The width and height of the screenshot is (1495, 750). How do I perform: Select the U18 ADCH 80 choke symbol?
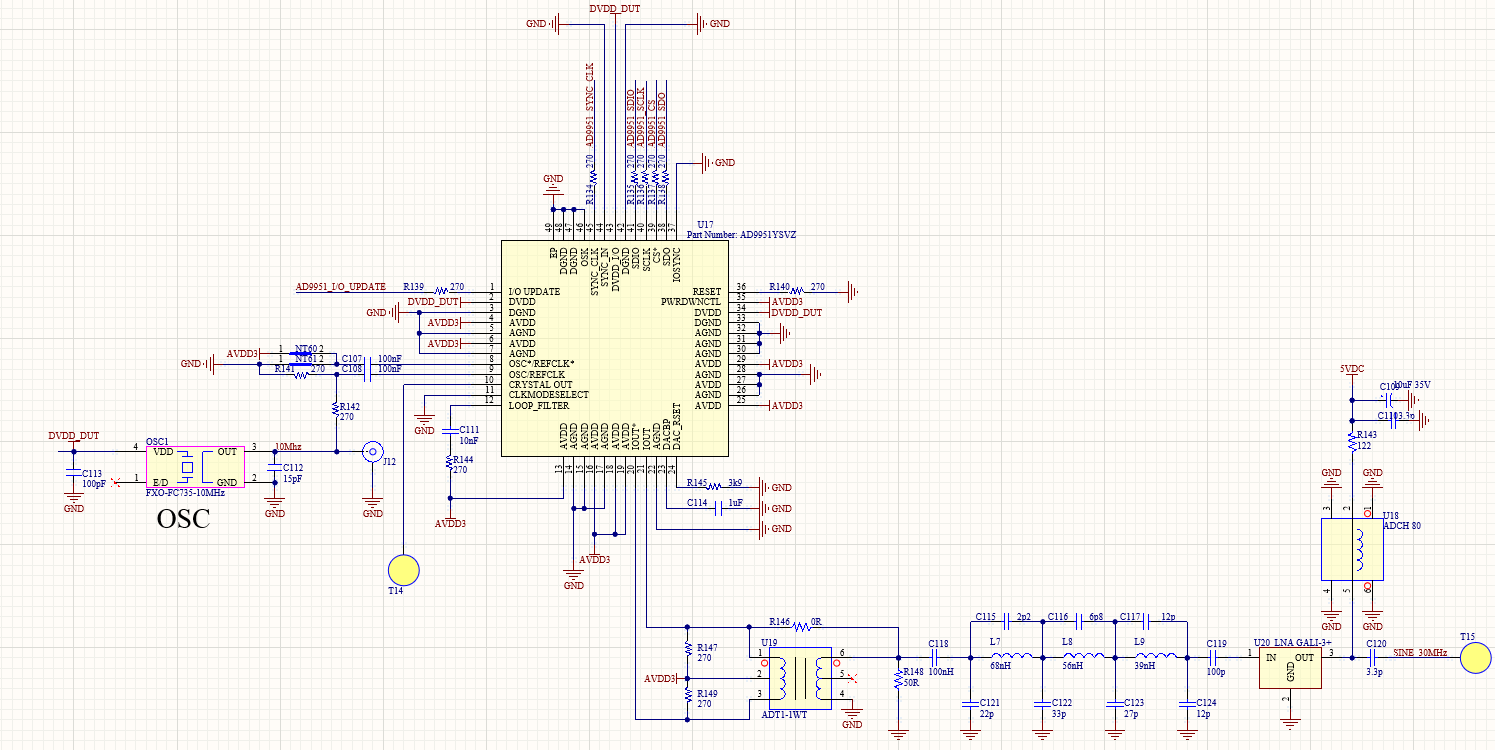tap(1352, 549)
